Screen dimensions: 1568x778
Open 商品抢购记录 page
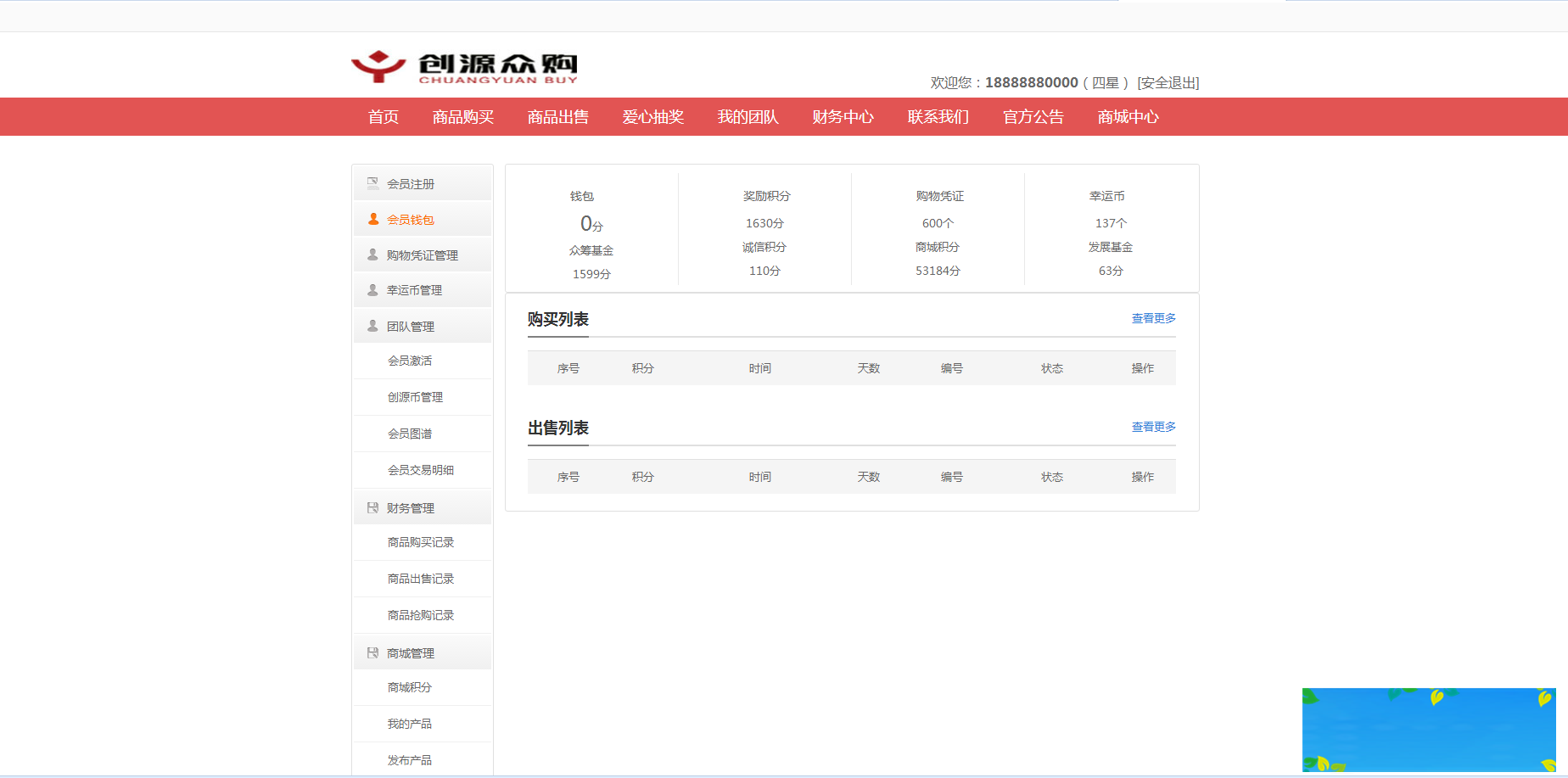point(420,614)
